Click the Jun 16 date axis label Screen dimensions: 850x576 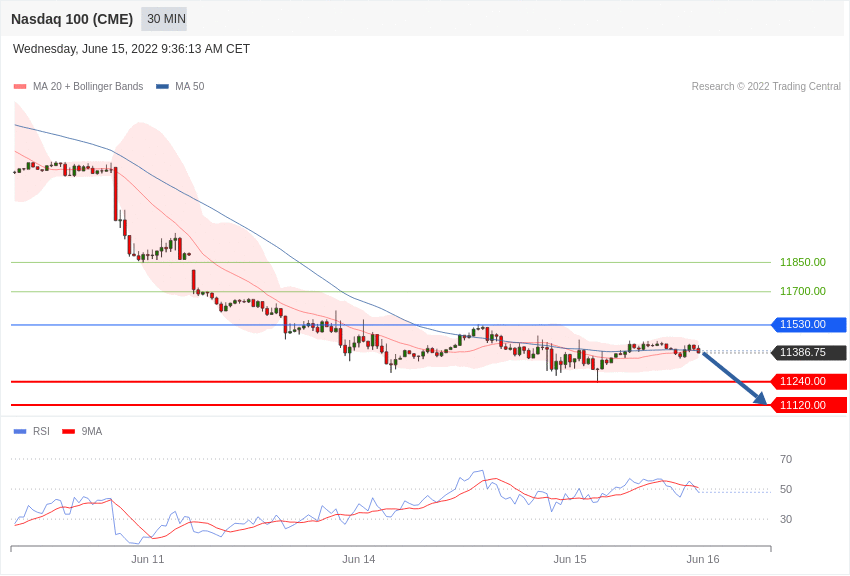click(703, 559)
